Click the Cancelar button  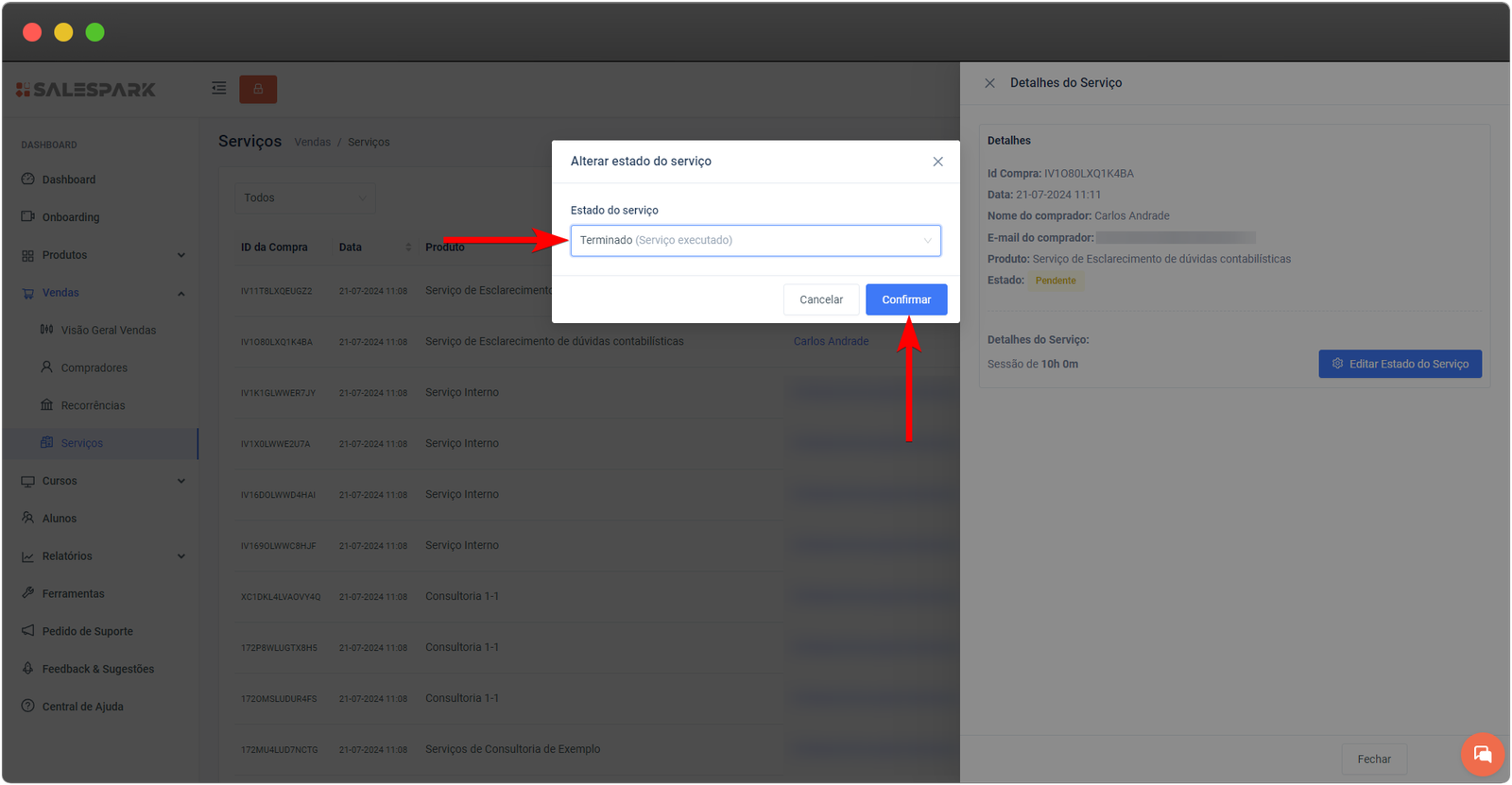click(820, 299)
